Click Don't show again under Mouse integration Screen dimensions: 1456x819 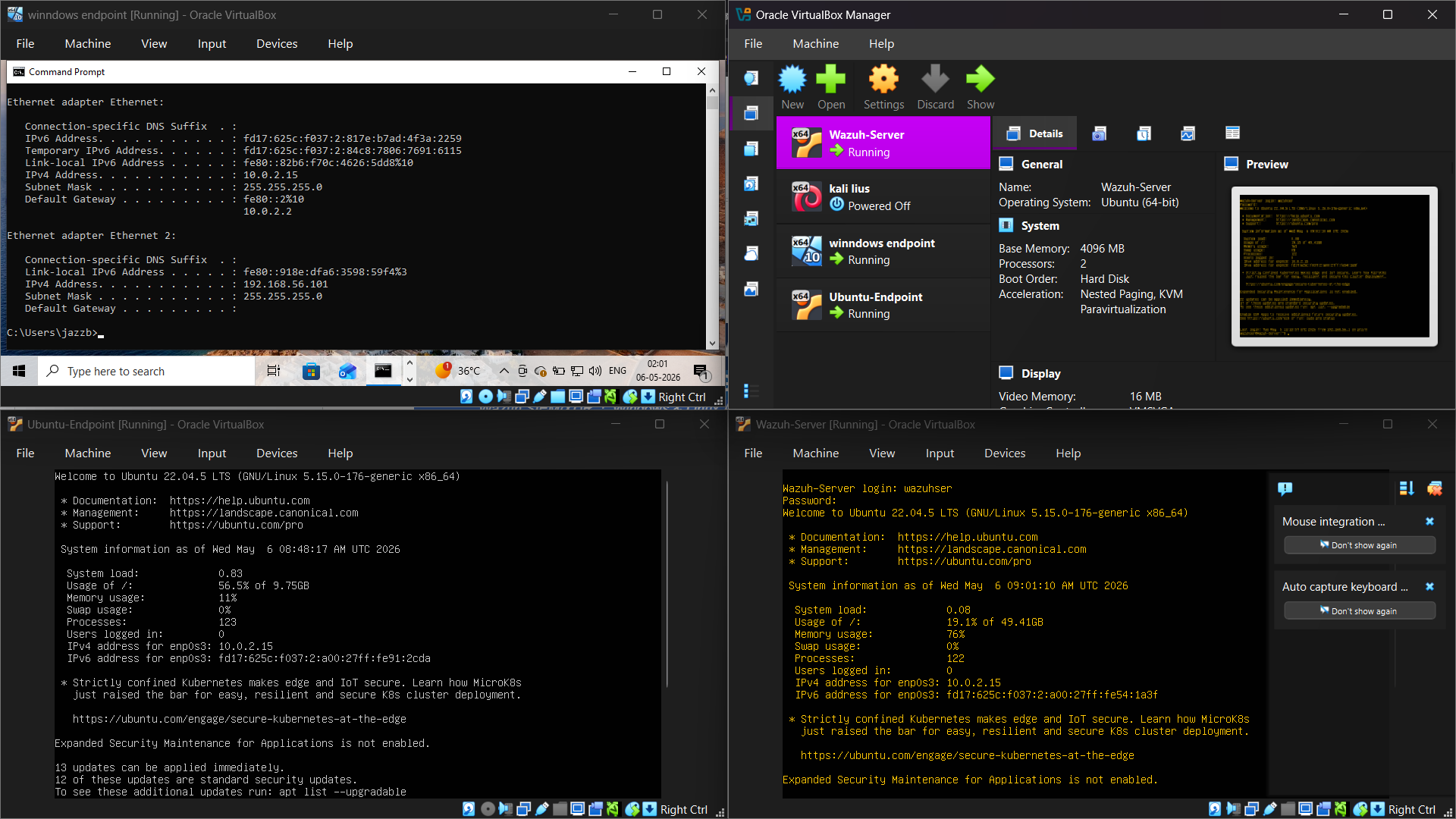[x=1359, y=545]
